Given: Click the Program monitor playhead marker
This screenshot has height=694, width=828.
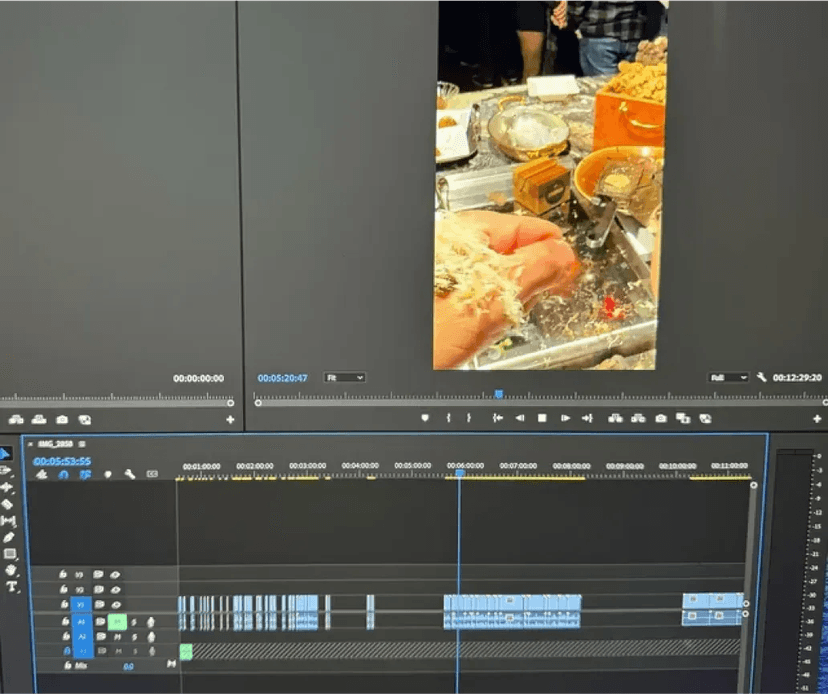Looking at the screenshot, I should 498,394.
